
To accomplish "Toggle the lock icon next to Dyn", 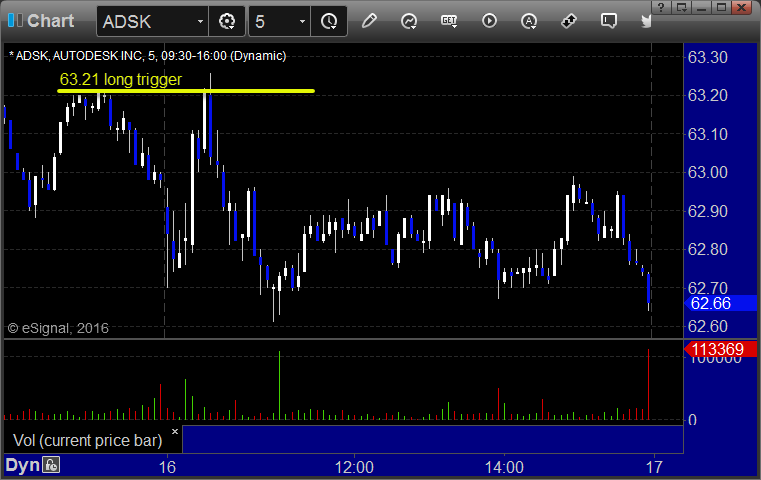I will pyautogui.click(x=51, y=465).
